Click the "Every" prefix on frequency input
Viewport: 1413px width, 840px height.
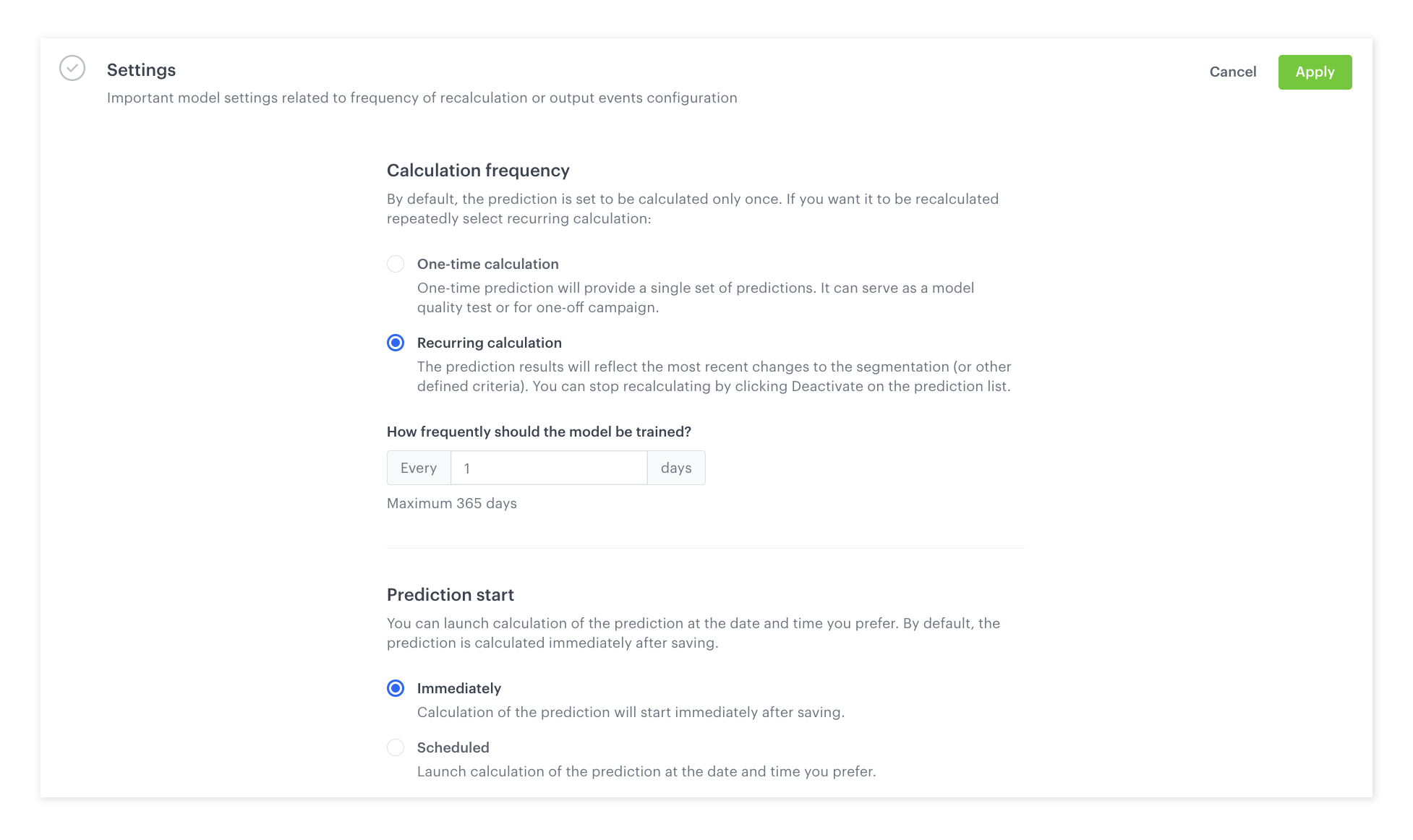point(419,468)
